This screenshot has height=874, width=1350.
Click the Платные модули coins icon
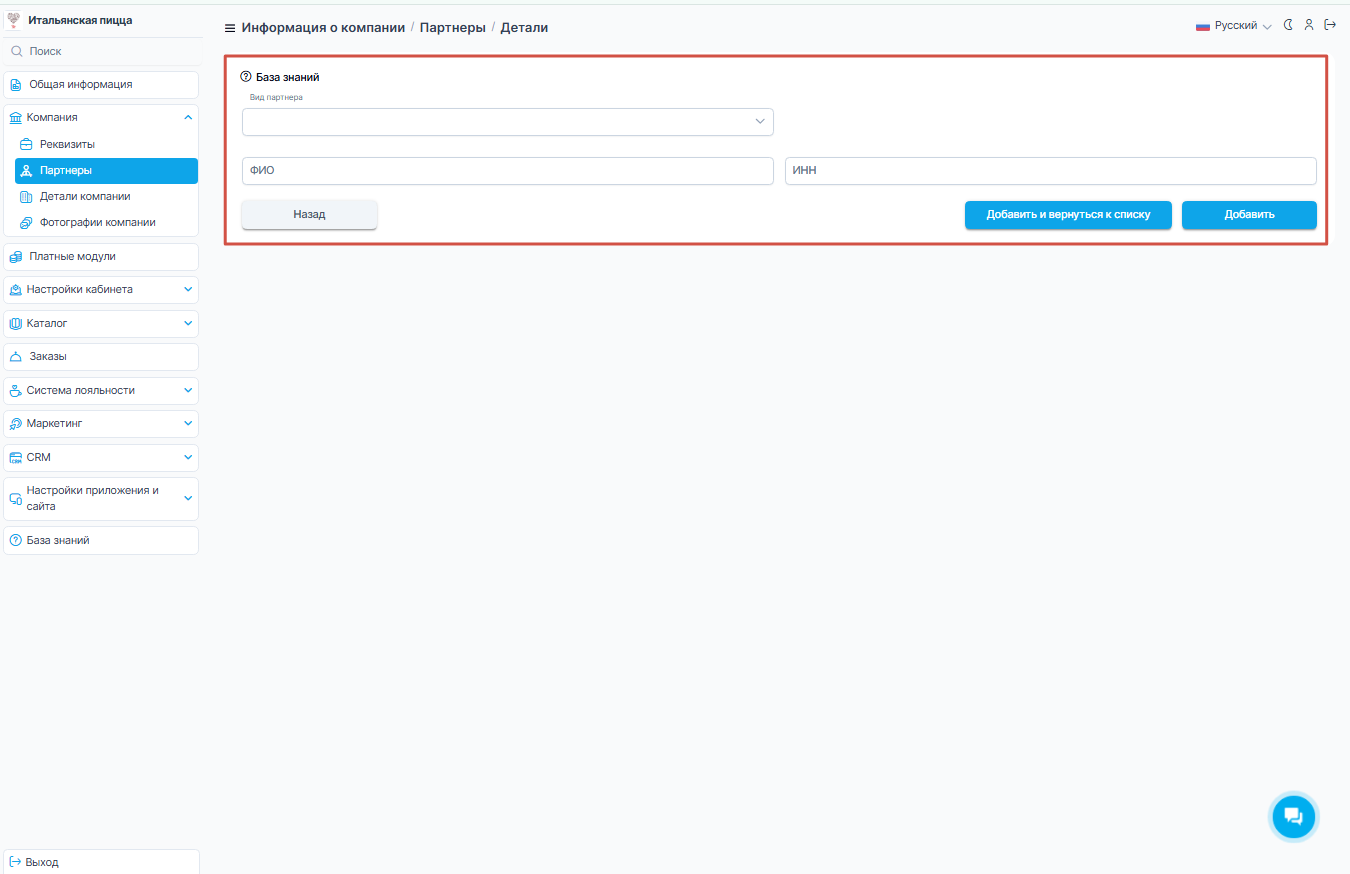(x=15, y=257)
